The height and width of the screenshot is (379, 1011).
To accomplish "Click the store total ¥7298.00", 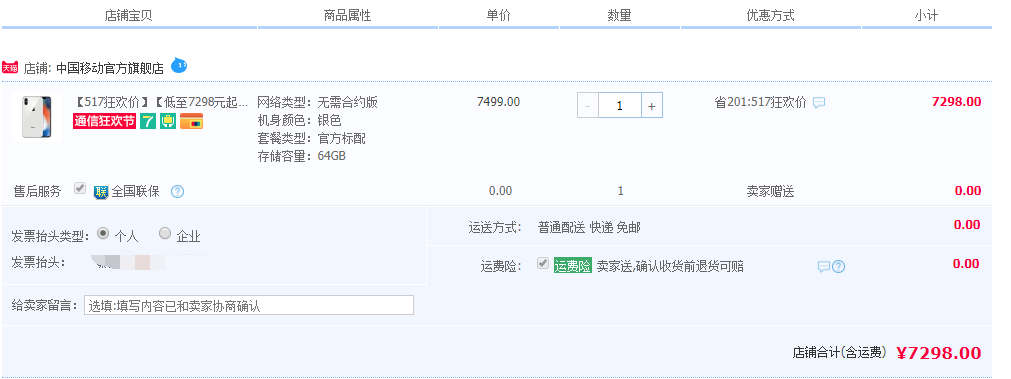I will [939, 353].
